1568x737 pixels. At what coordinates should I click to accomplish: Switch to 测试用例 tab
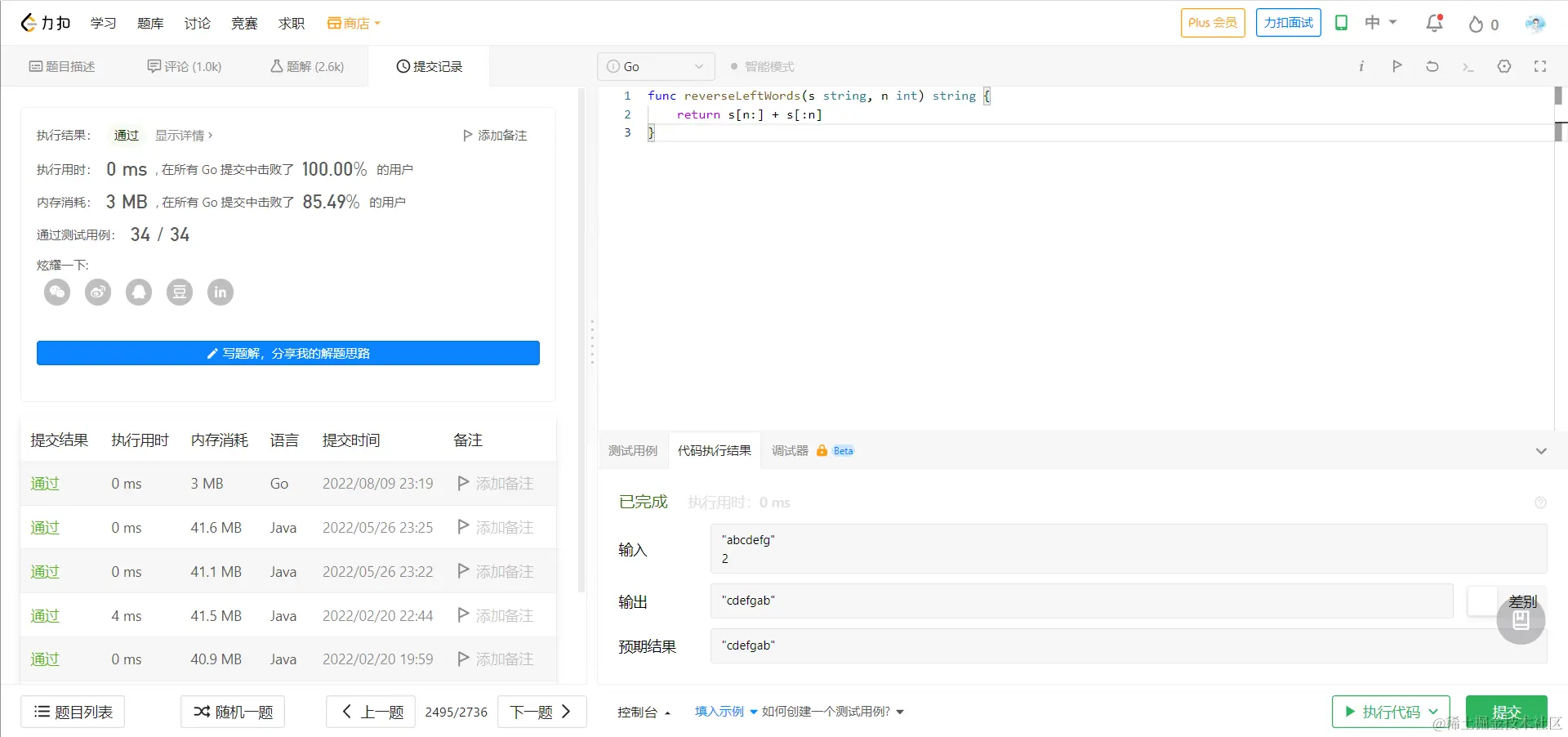[633, 451]
